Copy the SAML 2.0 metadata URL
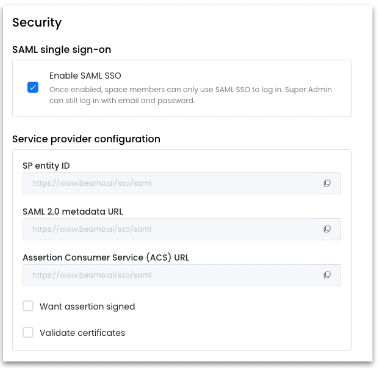Viewport: 378px width, 368px height. pos(327,229)
